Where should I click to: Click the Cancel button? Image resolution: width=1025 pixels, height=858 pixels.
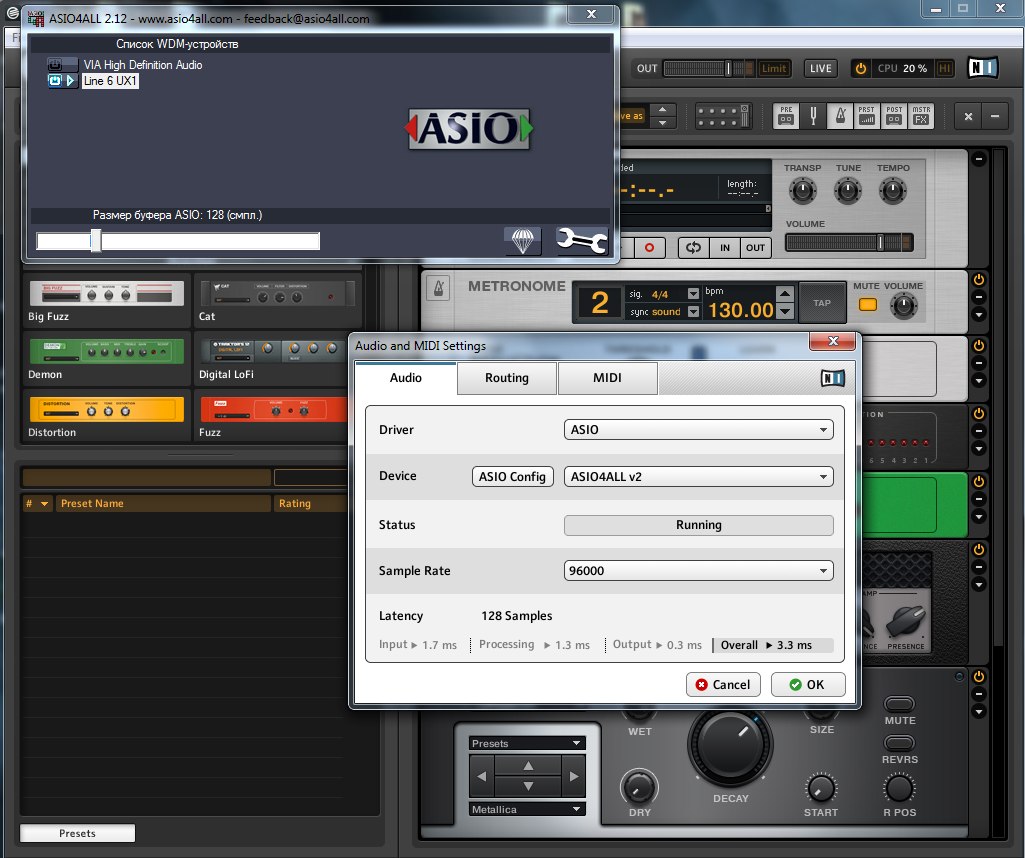(723, 684)
